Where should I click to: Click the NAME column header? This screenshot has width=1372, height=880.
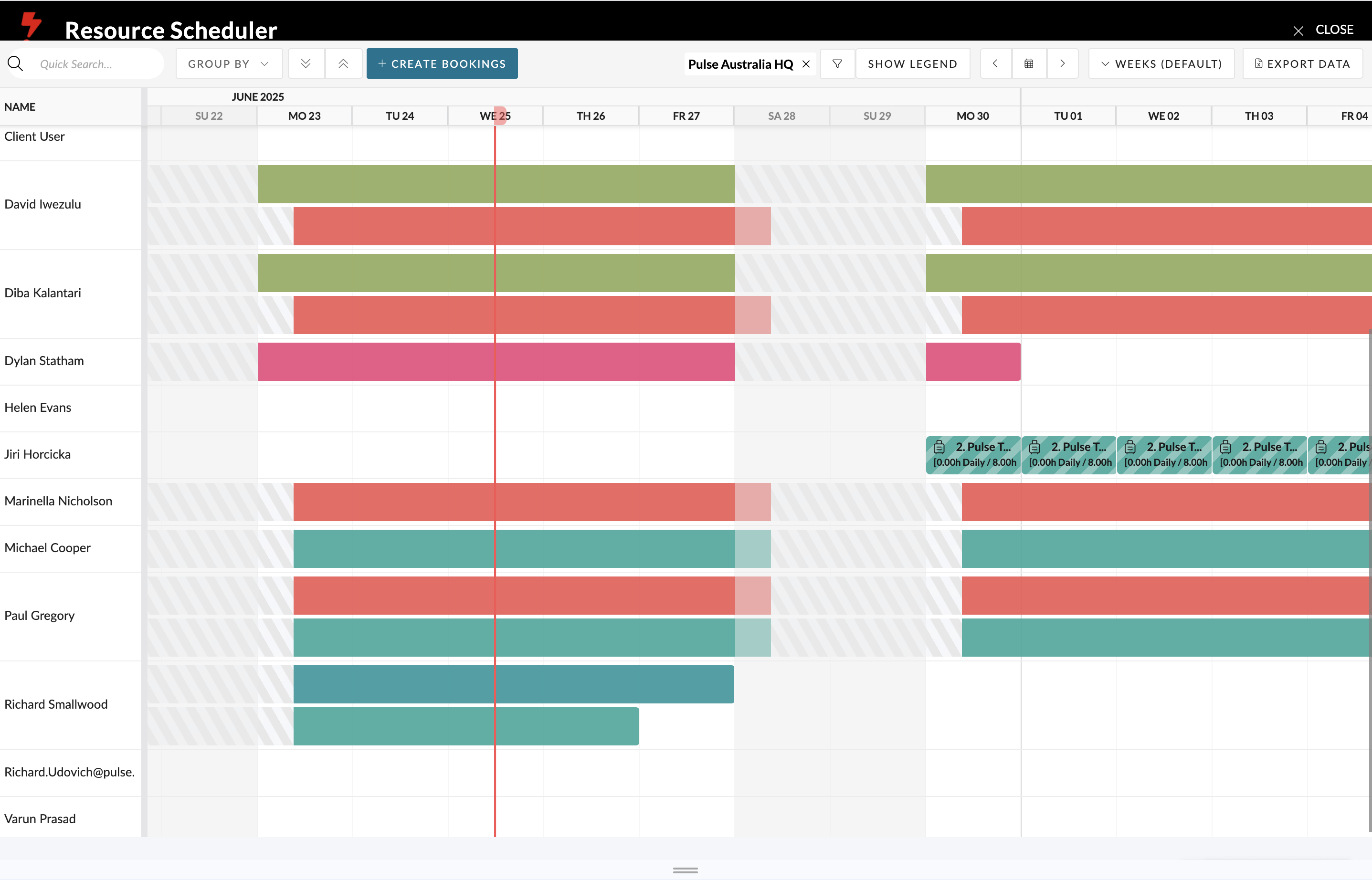(20, 107)
